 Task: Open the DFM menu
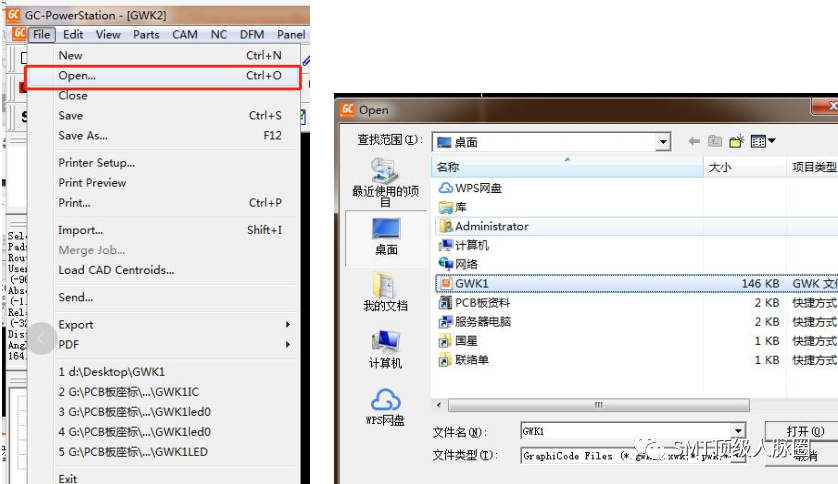[x=252, y=35]
